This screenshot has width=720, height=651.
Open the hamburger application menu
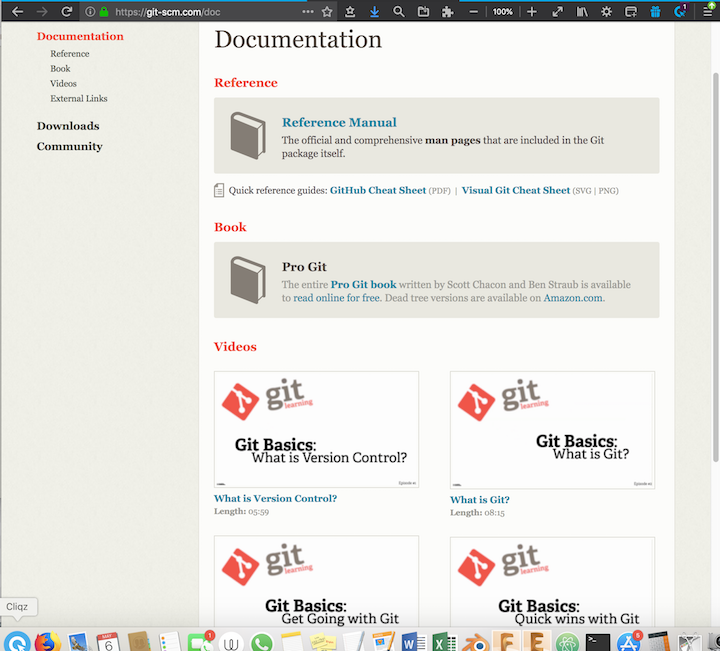pyautogui.click(x=708, y=11)
